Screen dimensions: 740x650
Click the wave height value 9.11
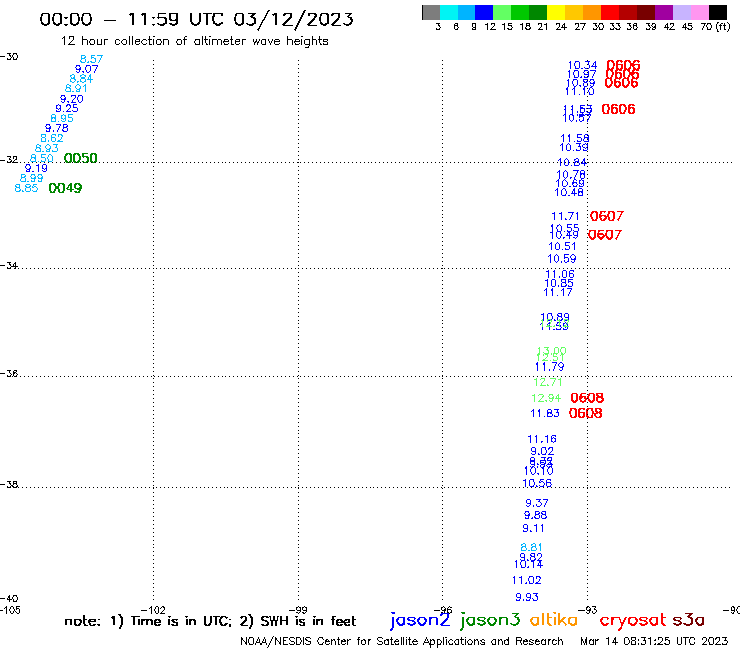tap(533, 529)
